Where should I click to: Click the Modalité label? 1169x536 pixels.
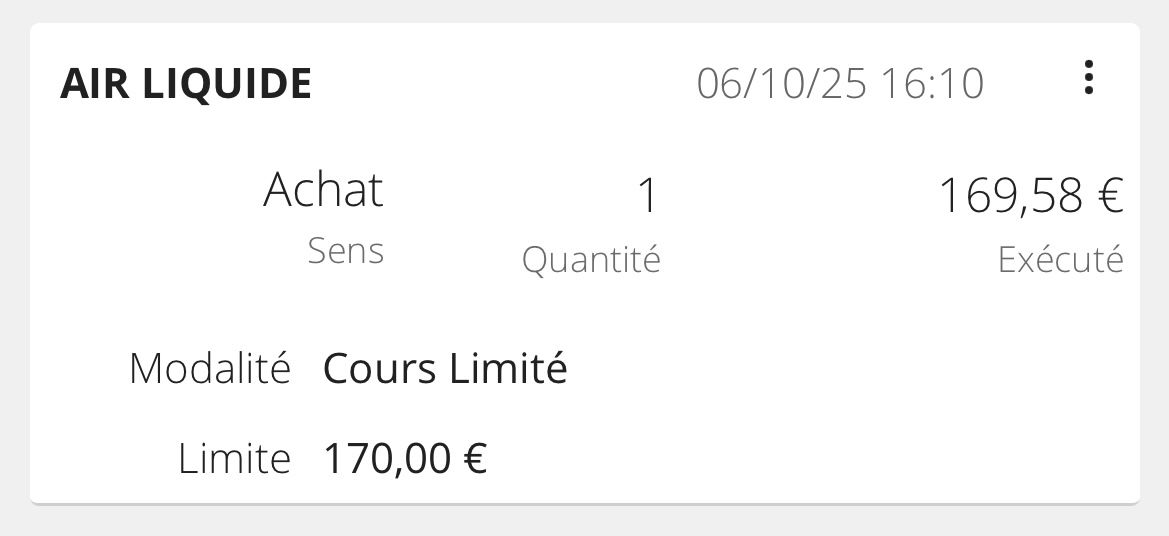[210, 369]
